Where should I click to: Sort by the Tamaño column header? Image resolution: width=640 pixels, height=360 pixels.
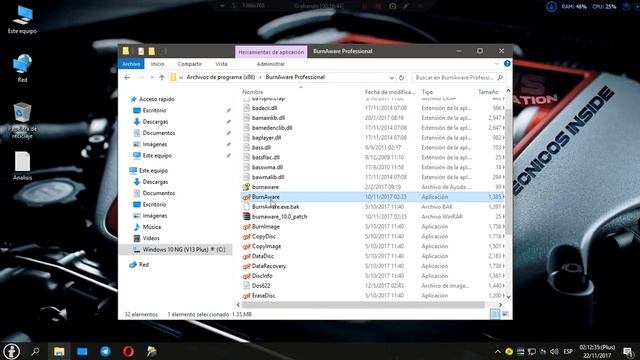(488, 92)
